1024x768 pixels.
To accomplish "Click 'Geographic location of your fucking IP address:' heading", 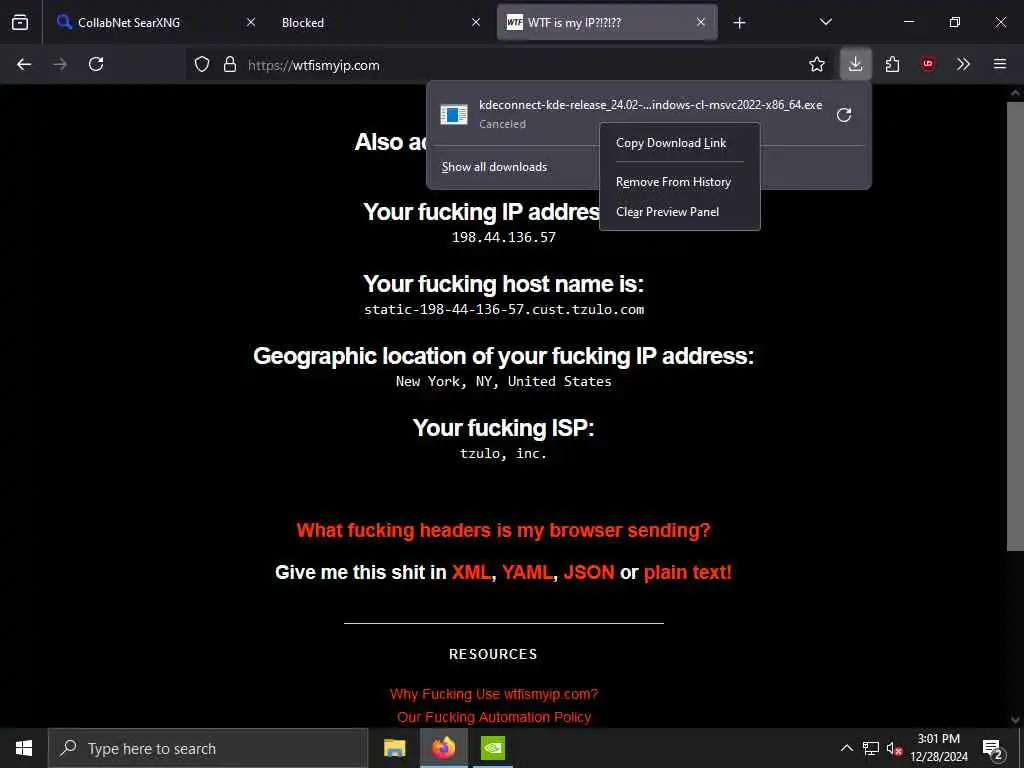I will coord(504,356).
